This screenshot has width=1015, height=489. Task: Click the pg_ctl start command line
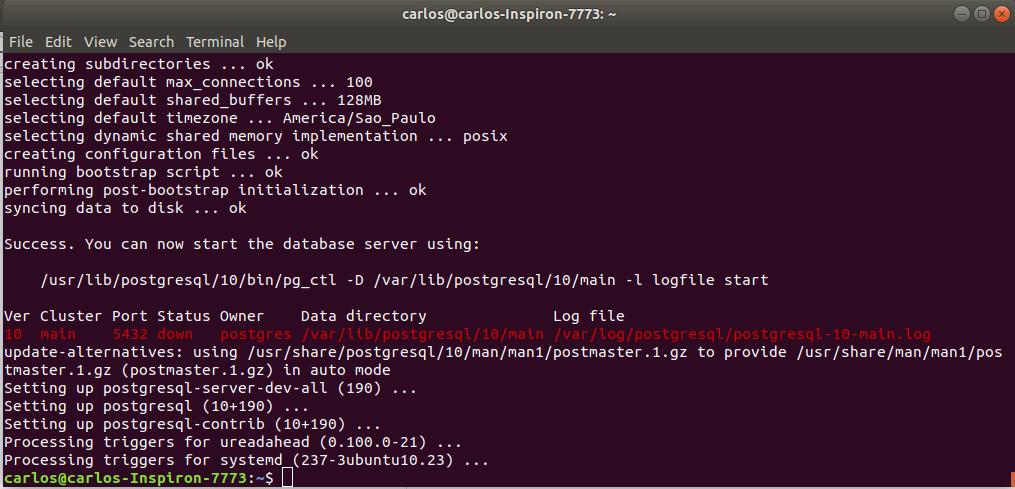pos(405,280)
